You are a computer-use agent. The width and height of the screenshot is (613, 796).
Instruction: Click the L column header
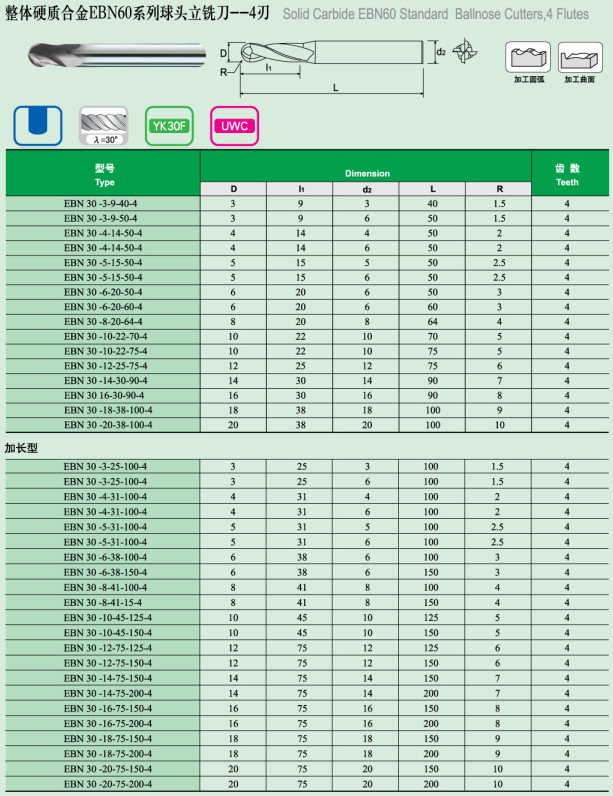coord(432,189)
